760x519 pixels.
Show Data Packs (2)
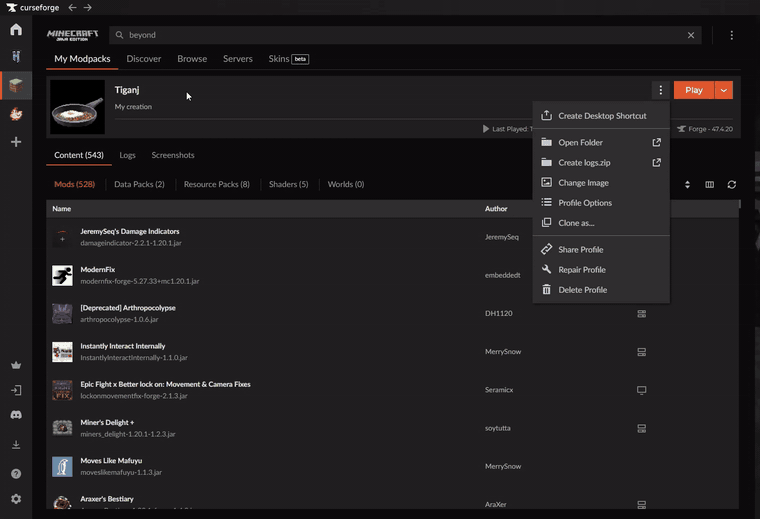click(139, 185)
